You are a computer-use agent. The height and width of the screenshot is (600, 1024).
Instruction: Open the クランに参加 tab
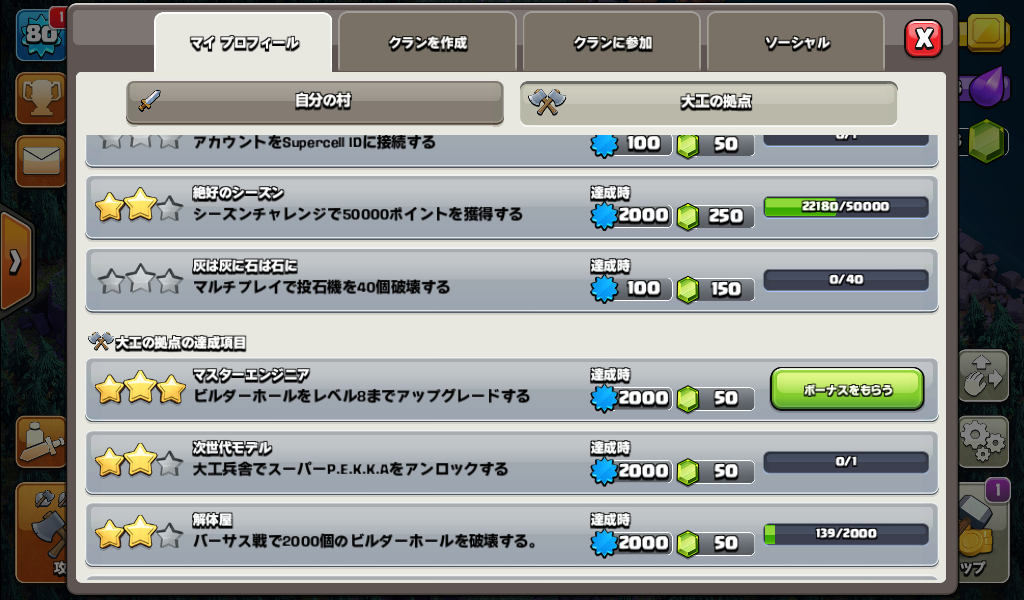click(612, 43)
